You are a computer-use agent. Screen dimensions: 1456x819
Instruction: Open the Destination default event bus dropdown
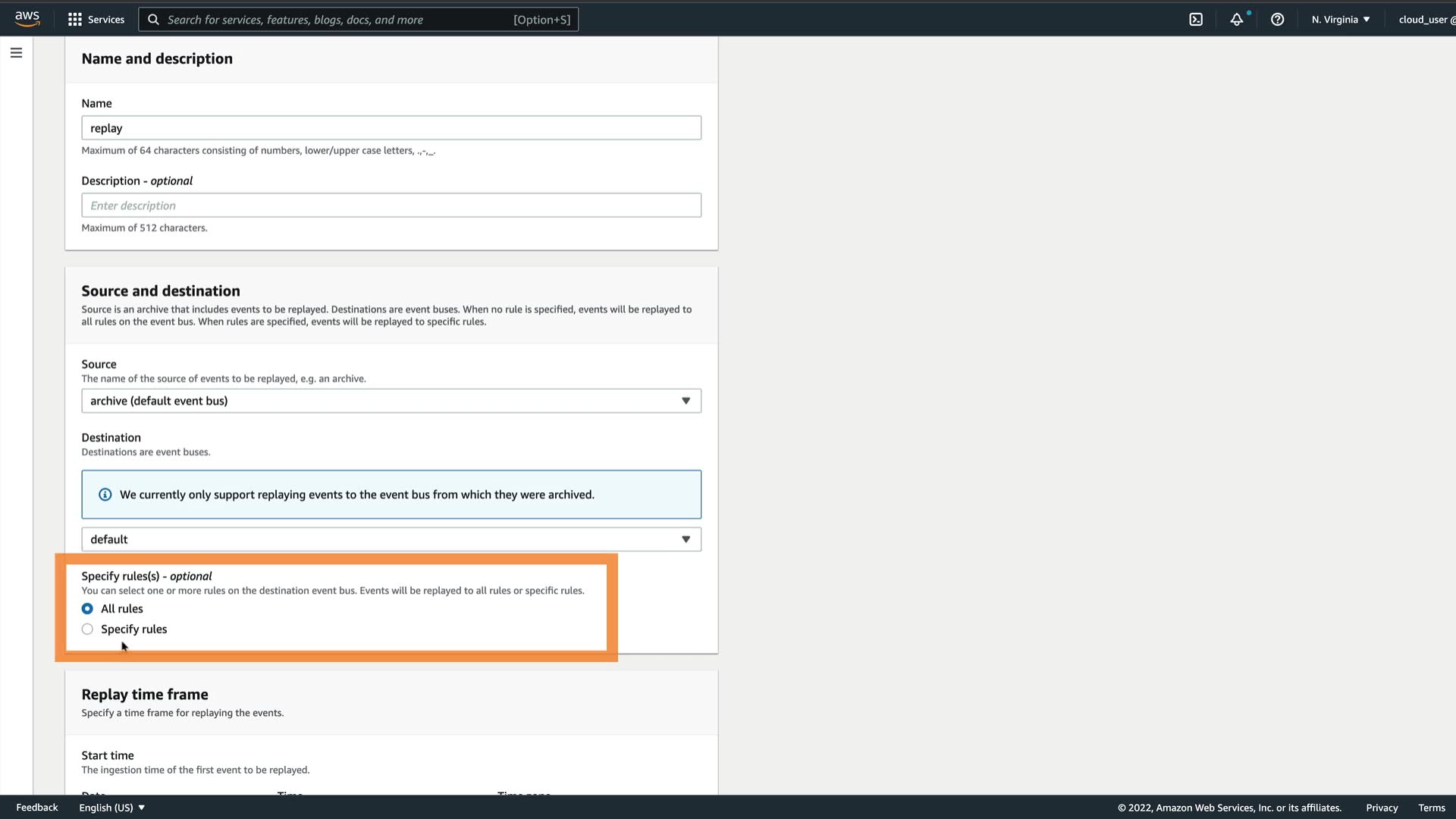tap(391, 540)
